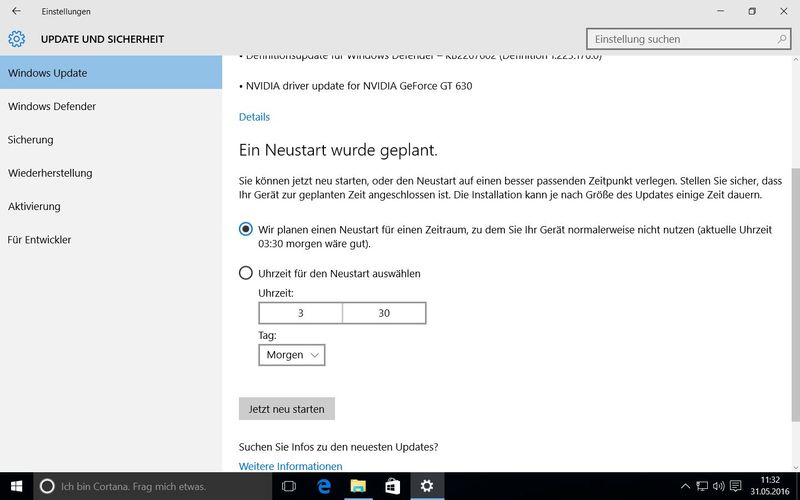Viewport: 800px width, 500px height.
Task: Open Windows Defender in the sidebar
Action: click(x=111, y=106)
